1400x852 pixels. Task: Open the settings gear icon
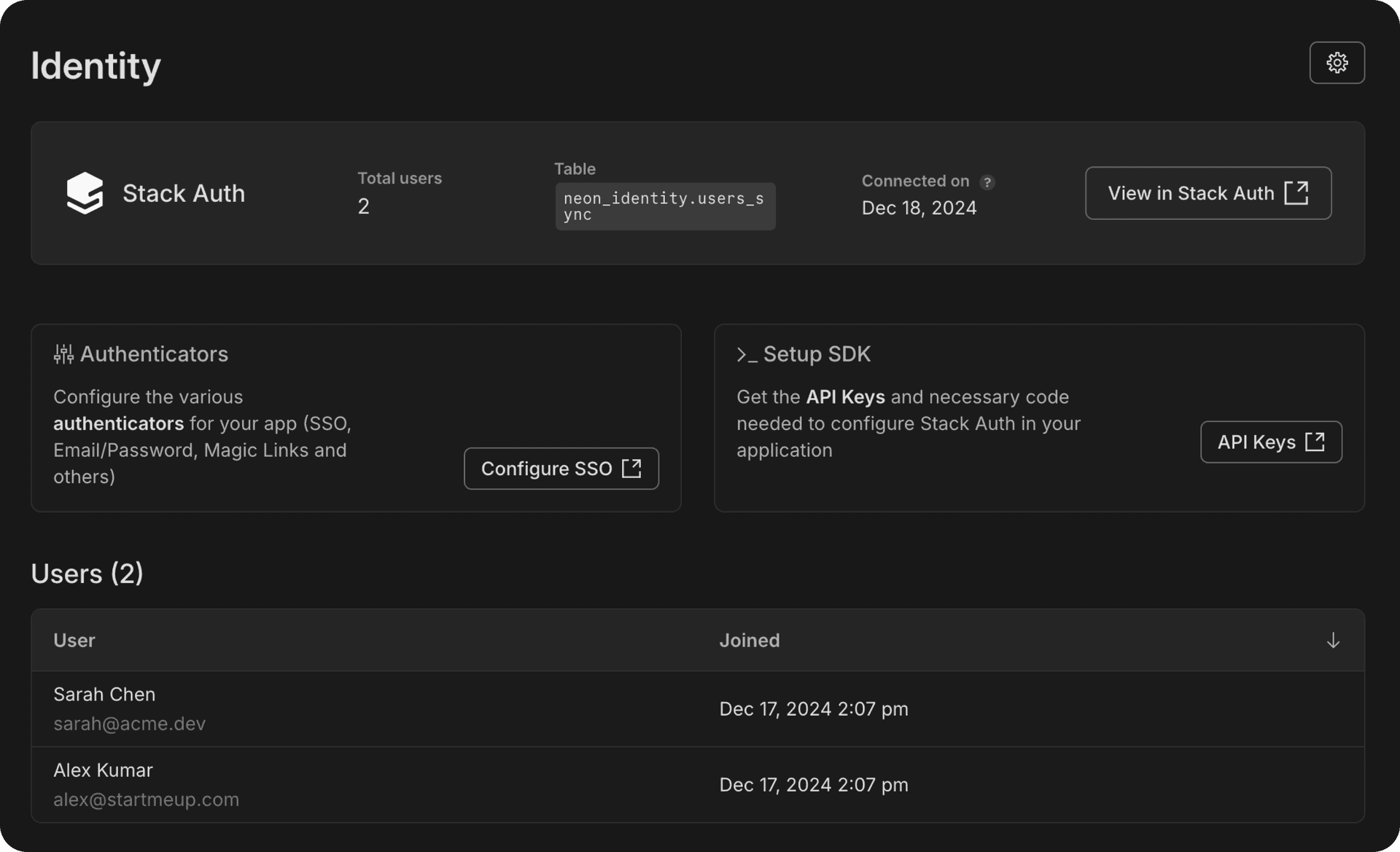(1337, 63)
